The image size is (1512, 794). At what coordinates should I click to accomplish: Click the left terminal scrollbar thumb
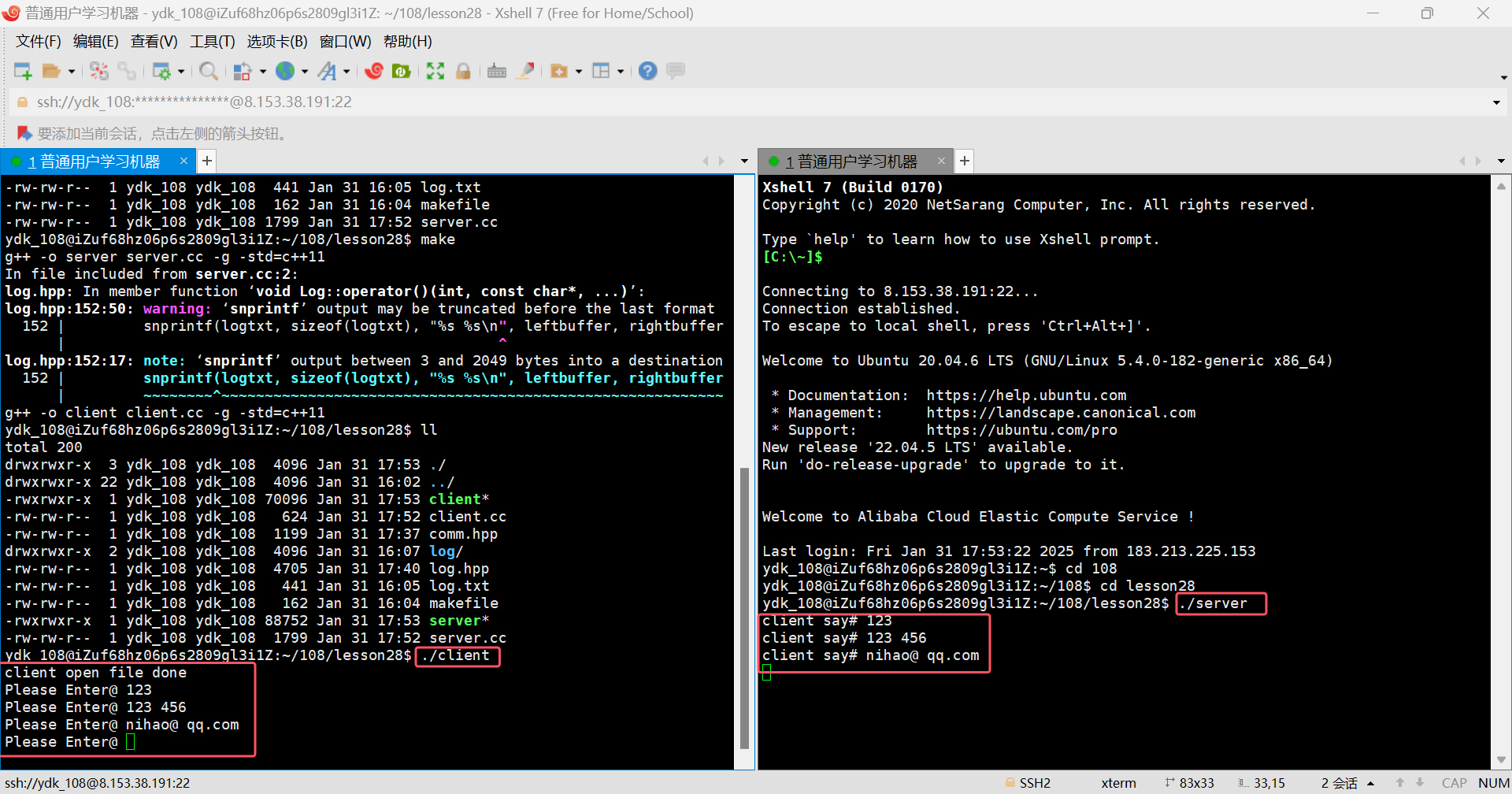pos(744,608)
